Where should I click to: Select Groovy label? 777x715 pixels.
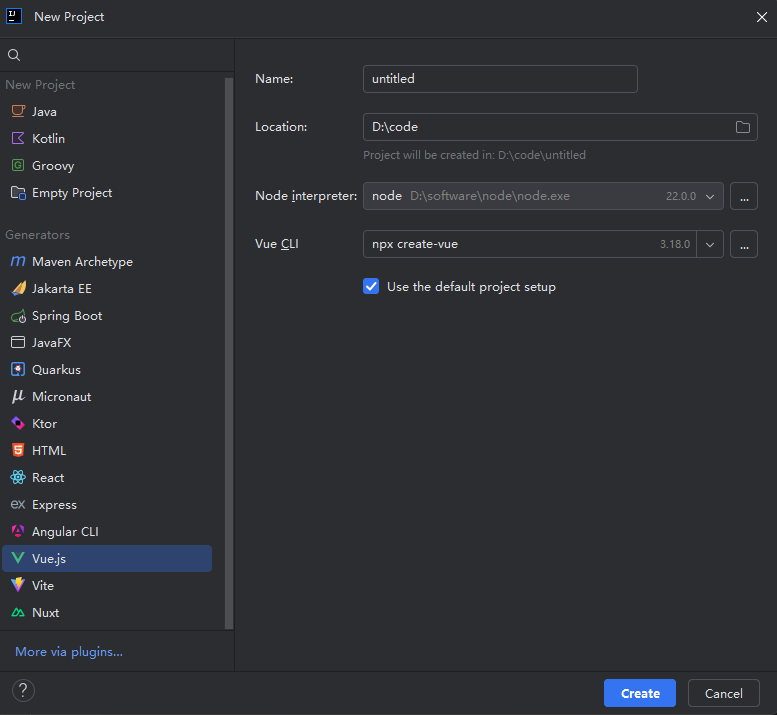(x=53, y=165)
